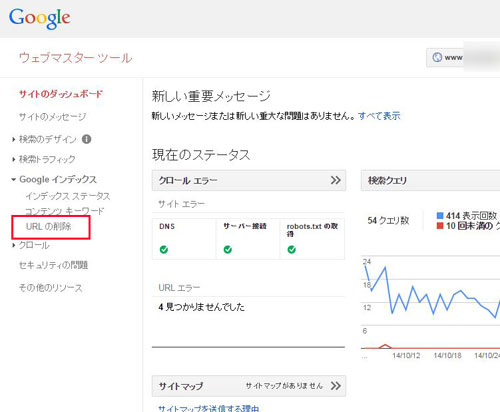Image resolution: width=500 pixels, height=412 pixels.
Task: Click globe icon in site selector
Action: point(437,57)
